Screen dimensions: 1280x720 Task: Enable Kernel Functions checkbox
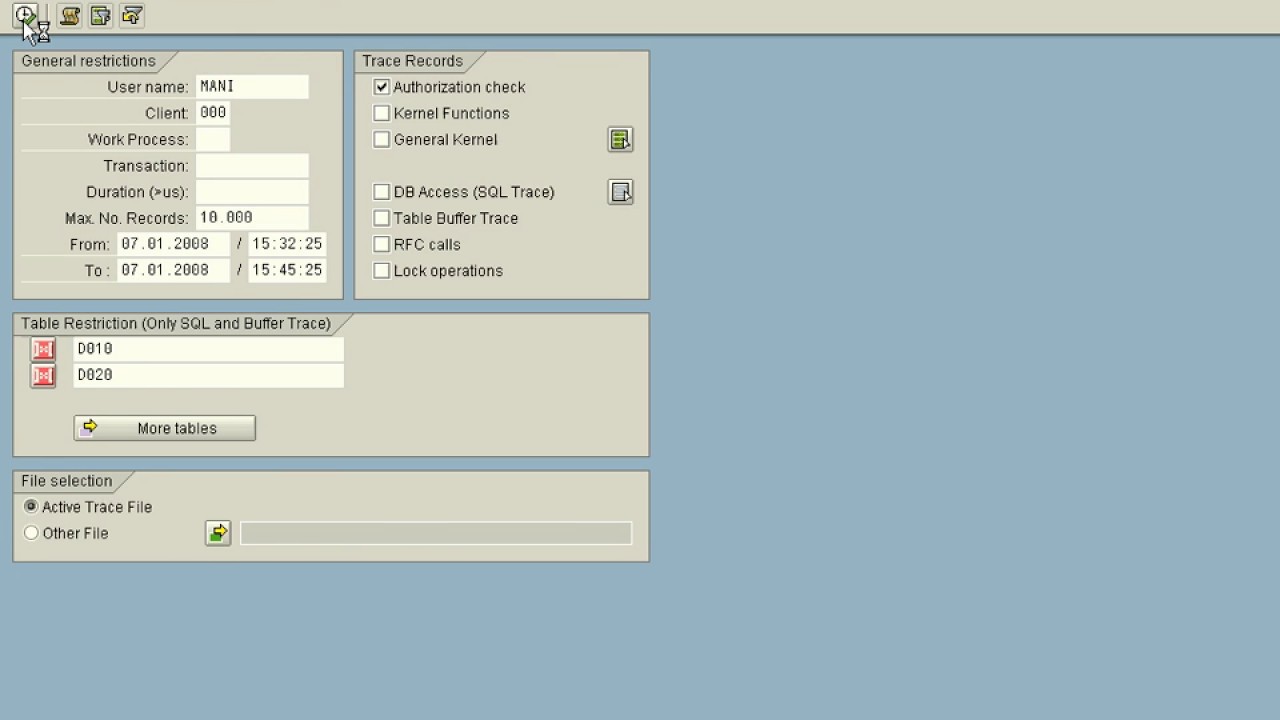click(x=381, y=113)
